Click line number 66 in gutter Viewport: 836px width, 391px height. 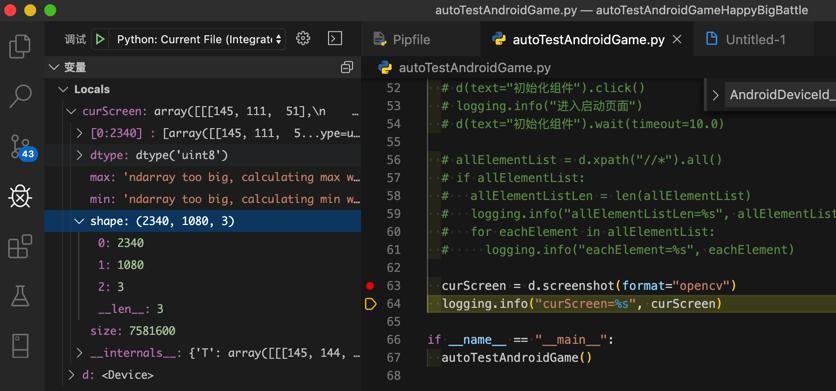click(x=393, y=340)
